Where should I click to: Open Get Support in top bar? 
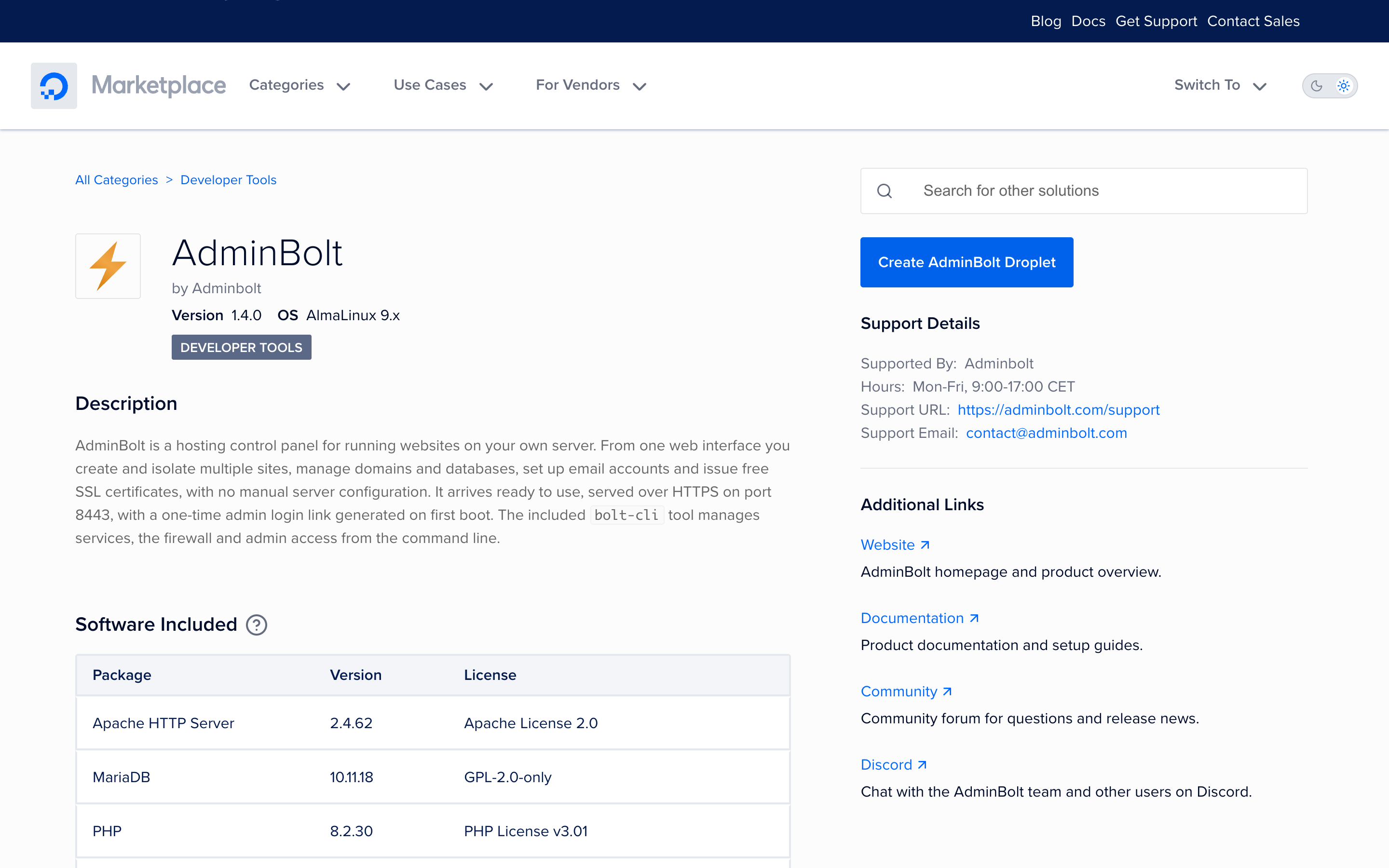click(1156, 21)
